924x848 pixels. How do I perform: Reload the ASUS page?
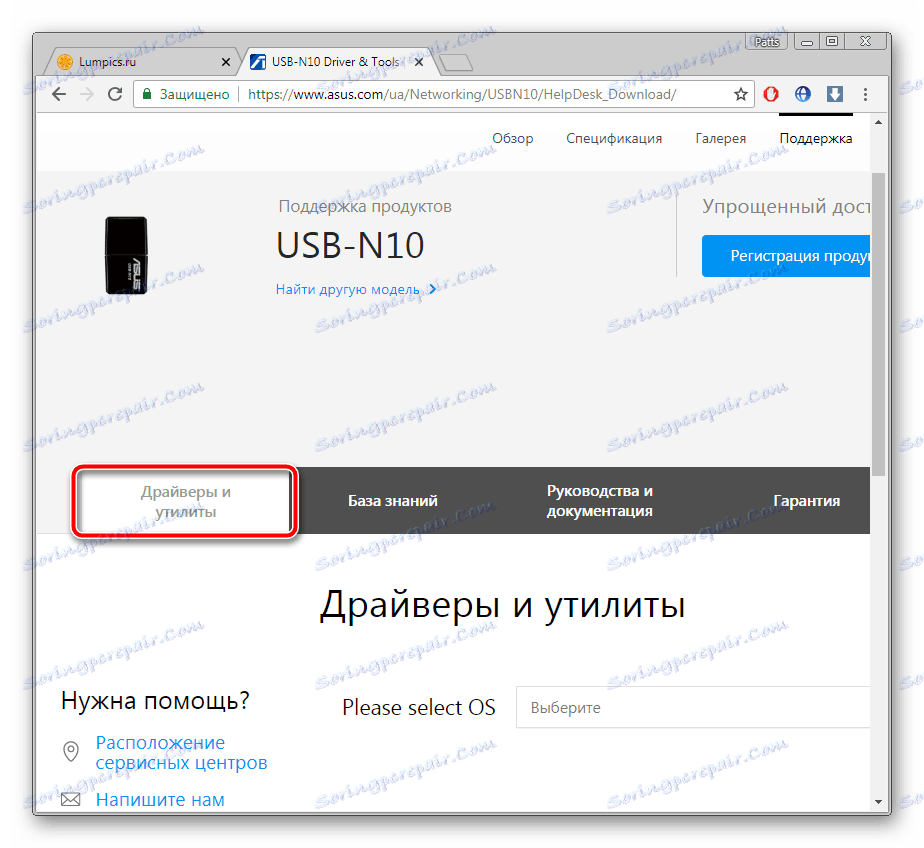click(x=116, y=94)
